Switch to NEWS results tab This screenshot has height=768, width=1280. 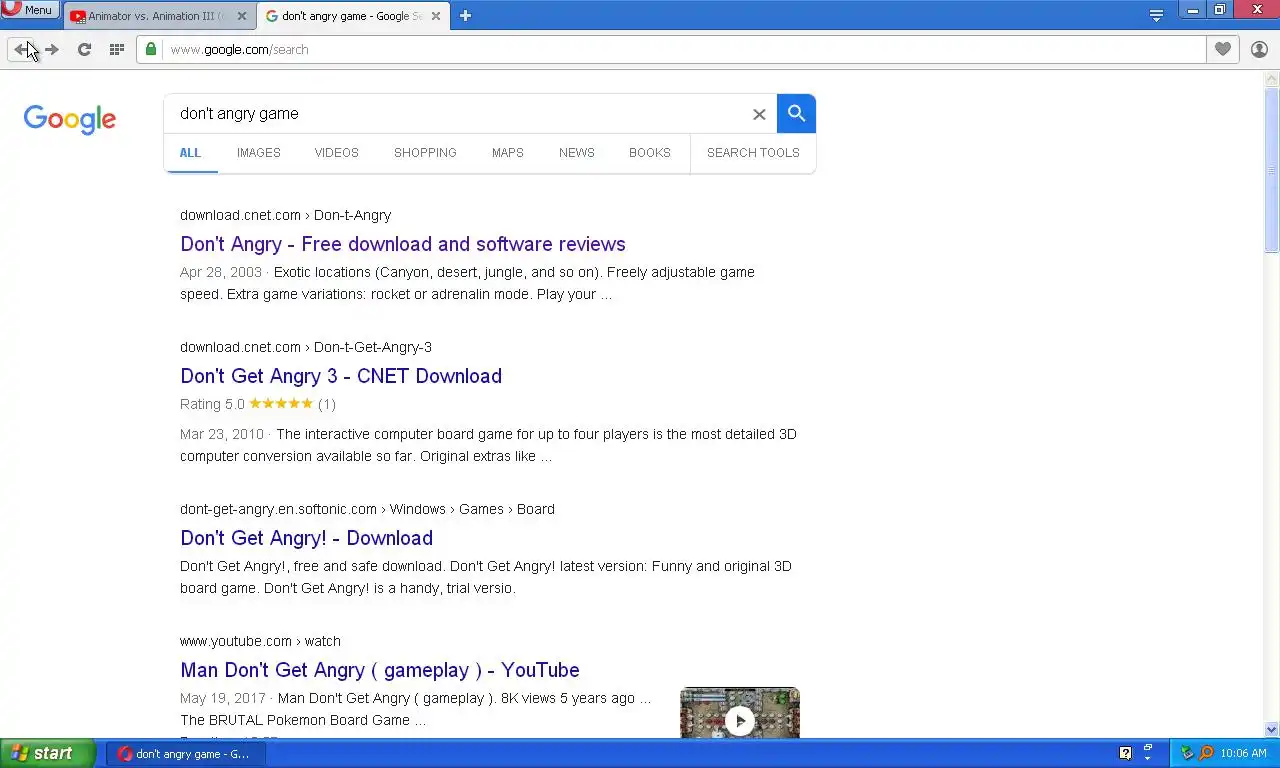577,153
